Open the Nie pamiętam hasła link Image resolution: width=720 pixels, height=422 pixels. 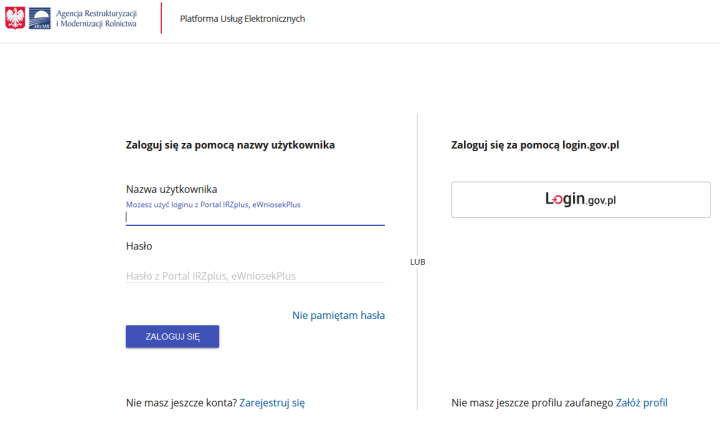(338, 315)
